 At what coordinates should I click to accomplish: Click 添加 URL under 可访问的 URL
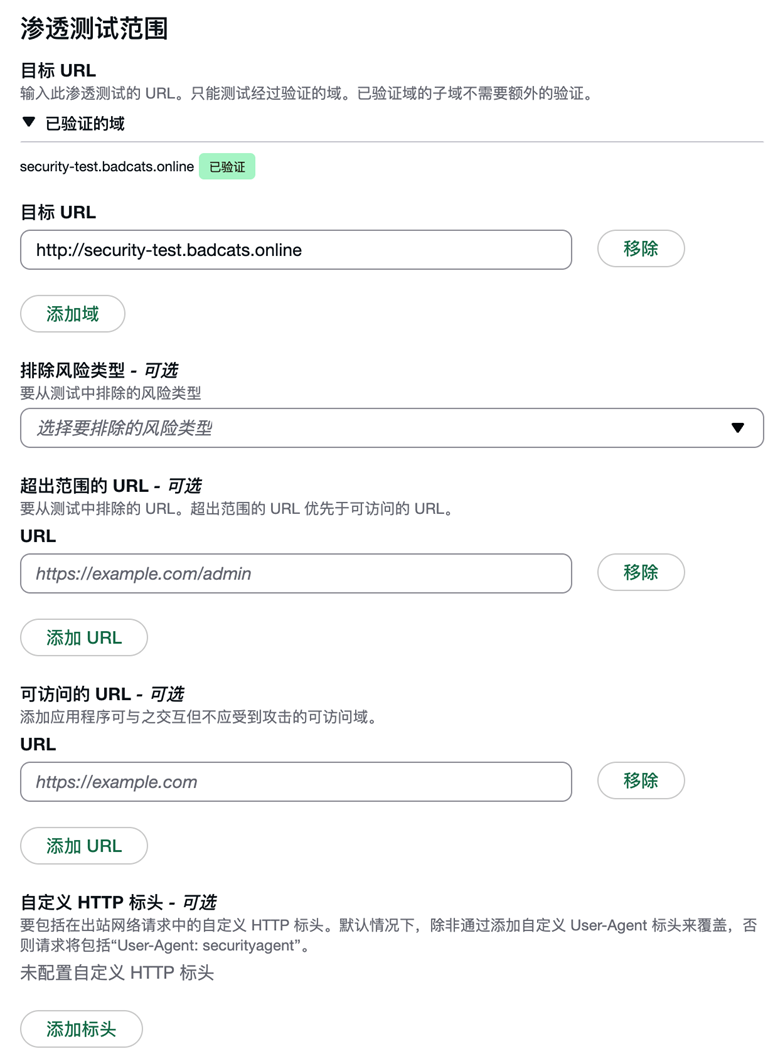83,845
